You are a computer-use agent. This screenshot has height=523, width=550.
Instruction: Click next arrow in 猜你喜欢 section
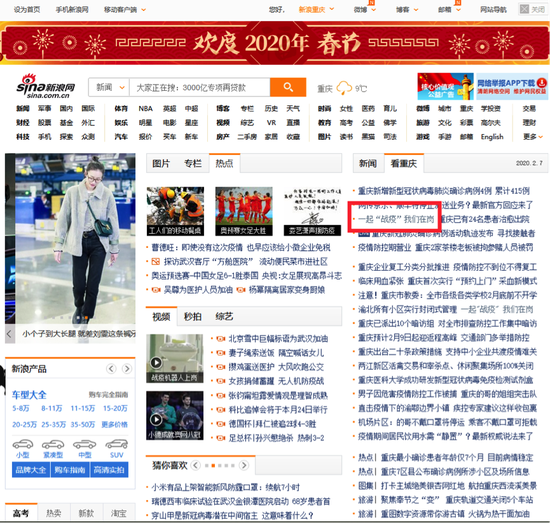coord(243,465)
